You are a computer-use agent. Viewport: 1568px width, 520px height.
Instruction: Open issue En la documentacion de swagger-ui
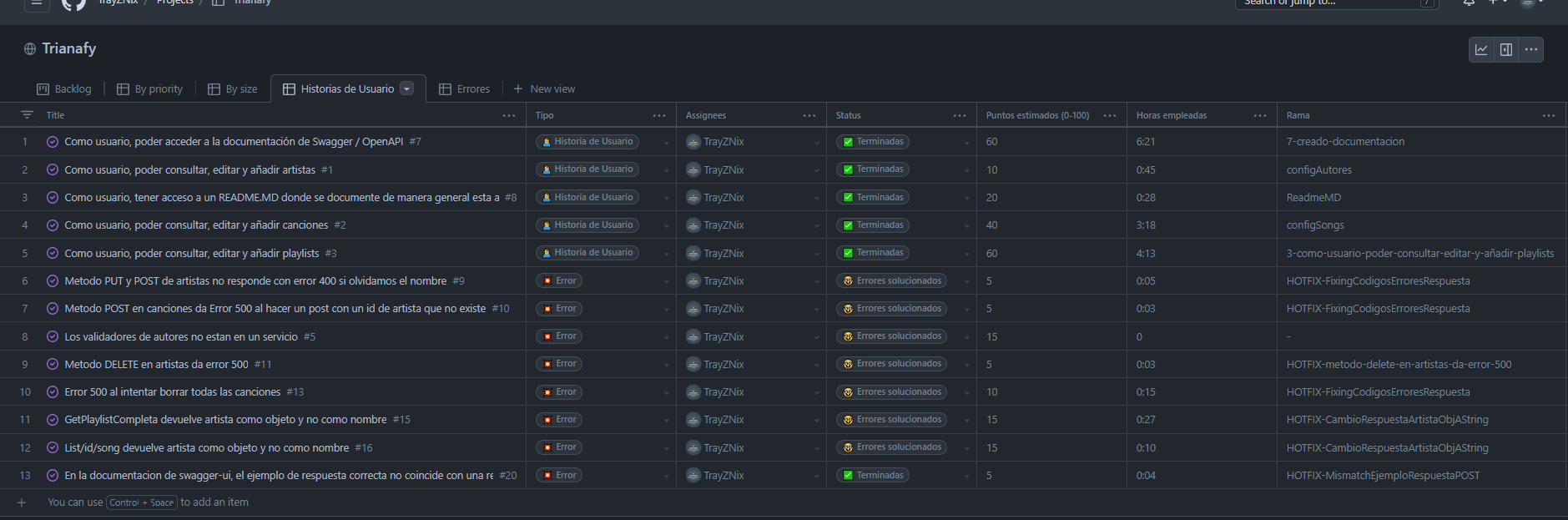tap(279, 476)
